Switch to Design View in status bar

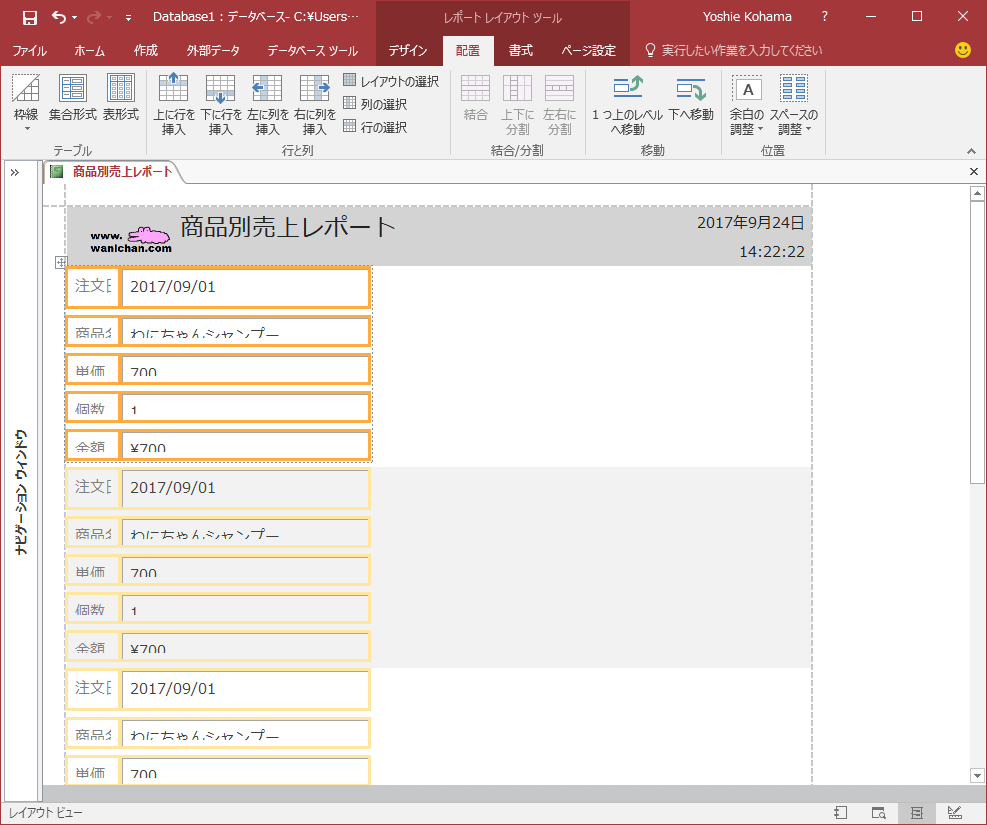pos(955,813)
